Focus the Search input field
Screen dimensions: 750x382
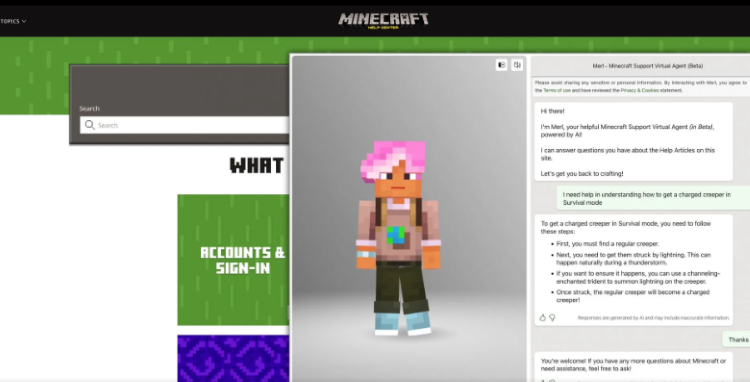[185, 125]
